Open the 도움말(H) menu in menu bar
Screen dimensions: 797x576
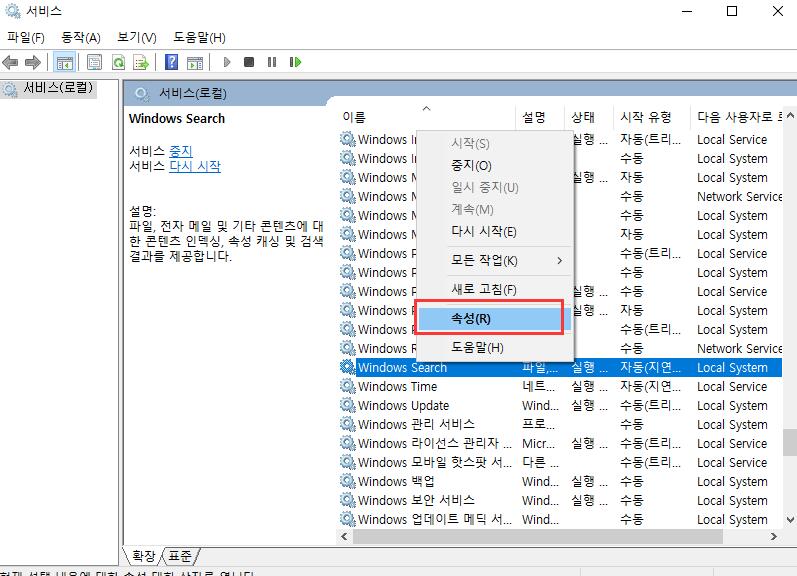pyautogui.click(x=199, y=38)
